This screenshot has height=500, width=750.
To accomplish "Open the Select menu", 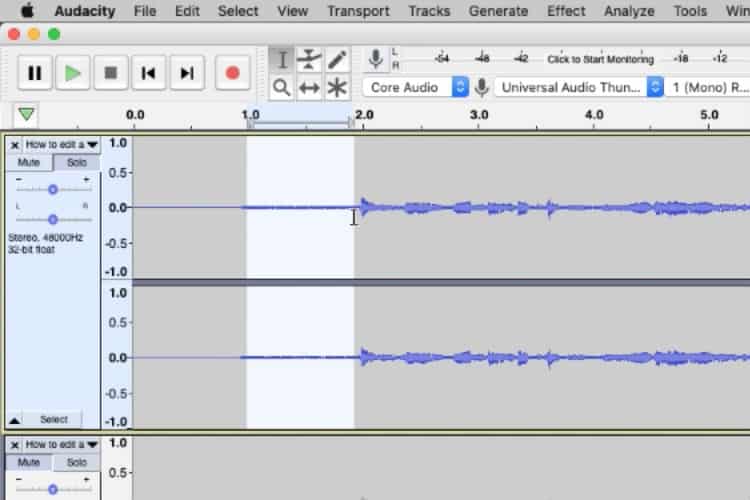I will [x=238, y=11].
